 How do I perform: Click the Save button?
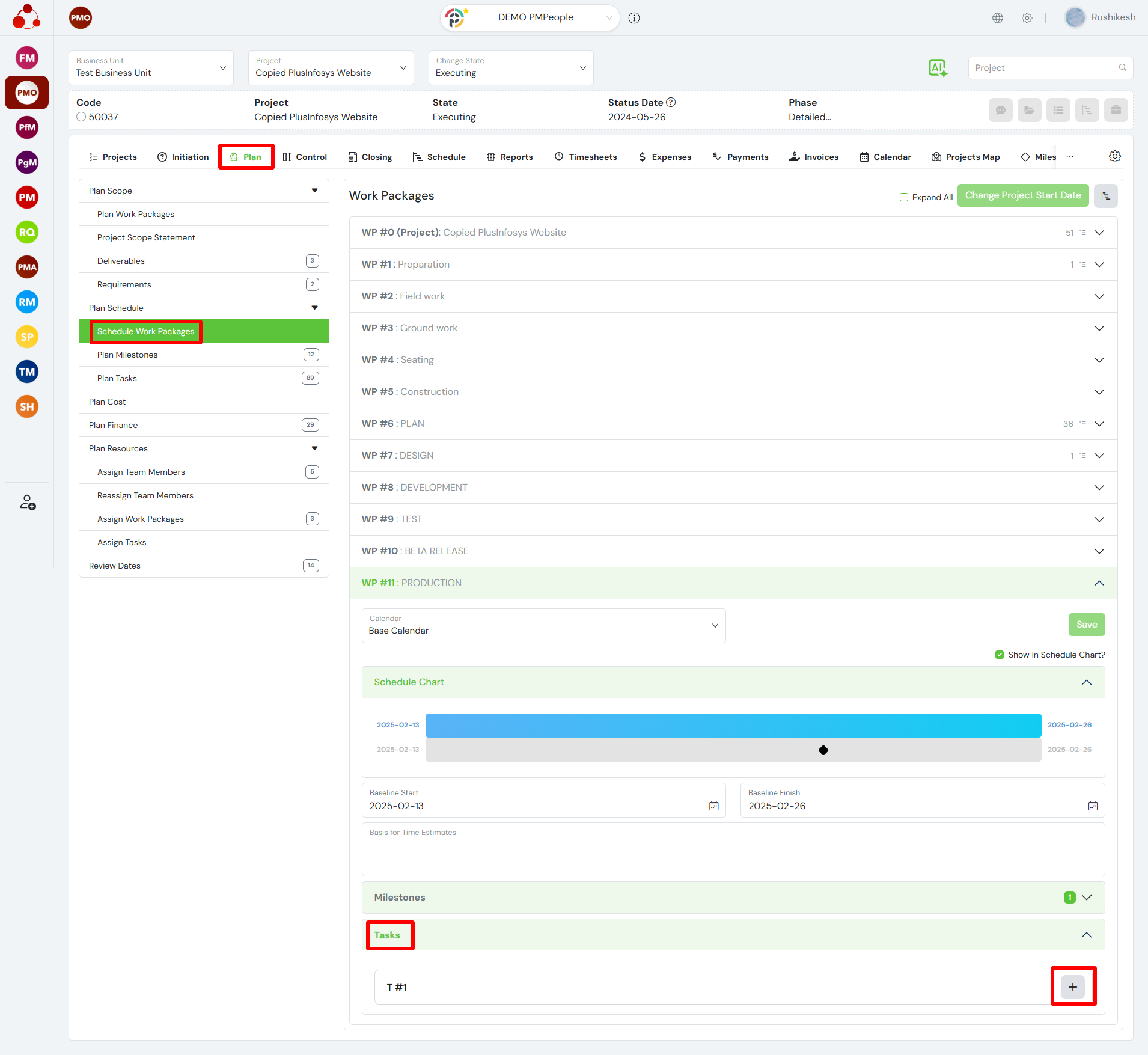1086,625
